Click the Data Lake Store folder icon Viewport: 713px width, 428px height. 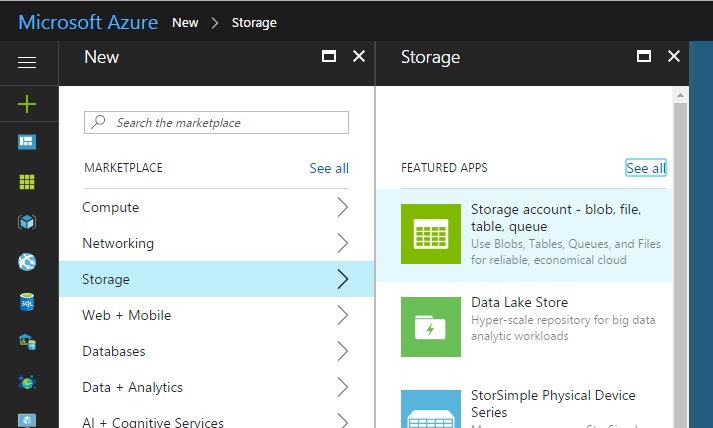click(x=431, y=327)
